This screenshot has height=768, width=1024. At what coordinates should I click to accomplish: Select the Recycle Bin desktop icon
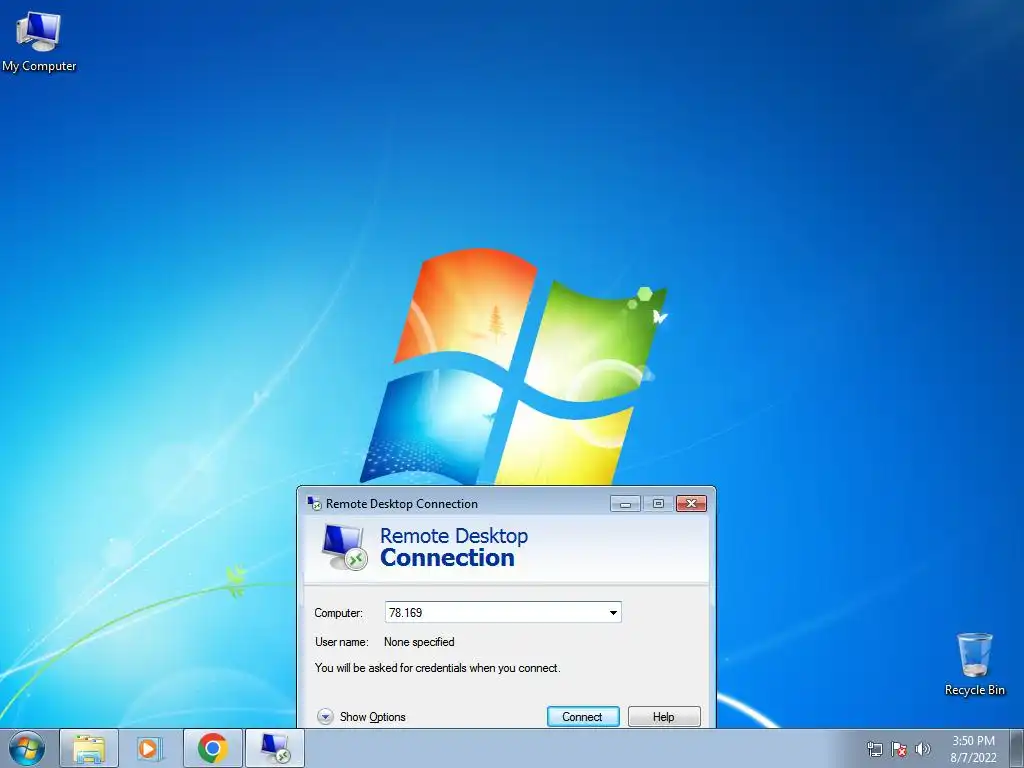click(x=974, y=664)
